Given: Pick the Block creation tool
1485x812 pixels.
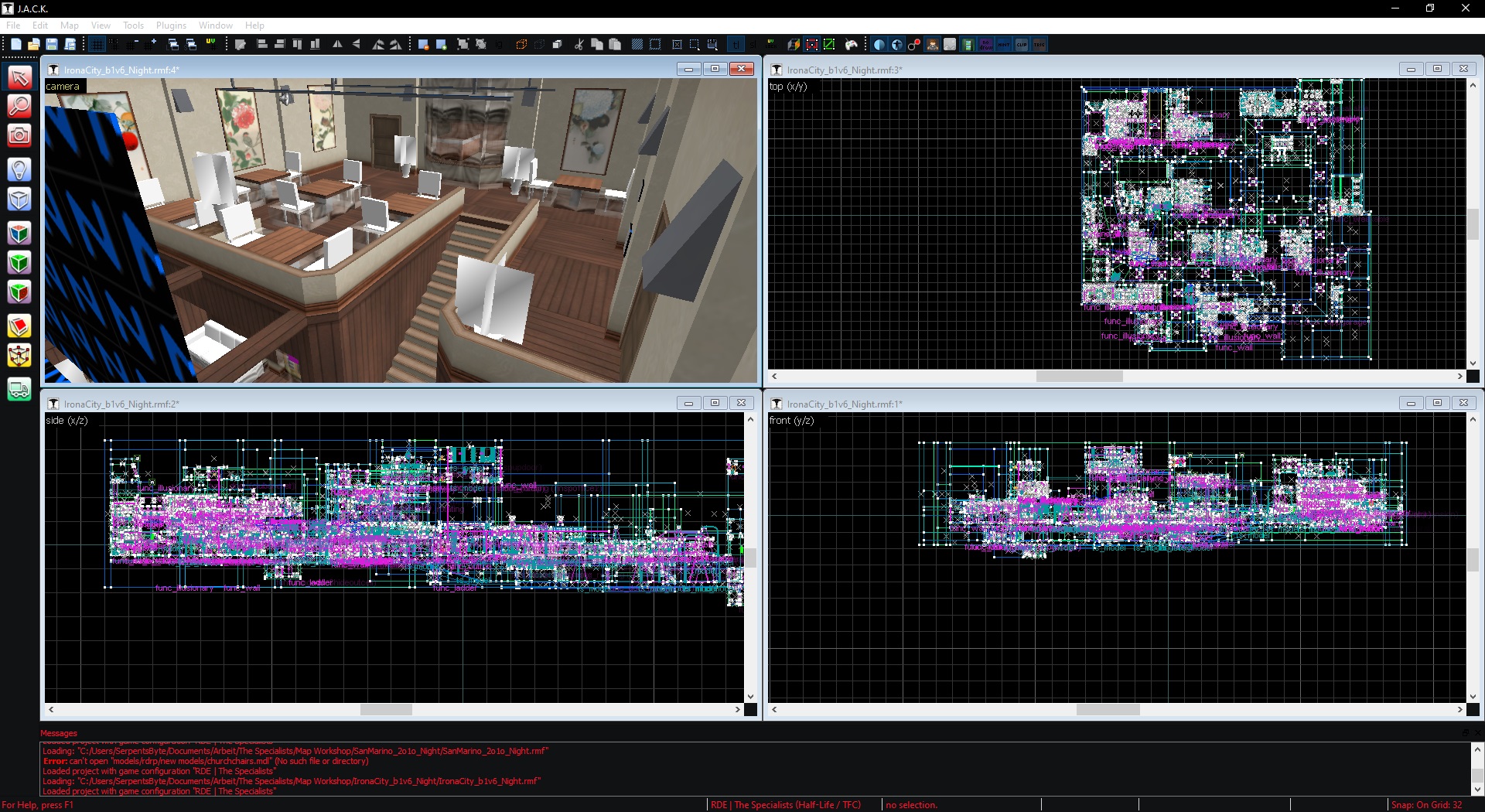Looking at the screenshot, I should click(x=19, y=200).
